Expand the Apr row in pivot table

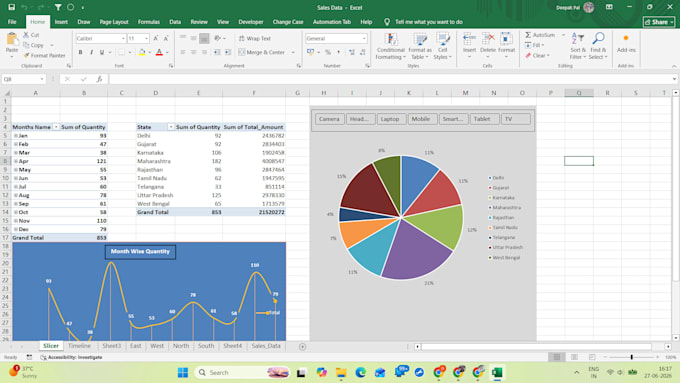tap(16, 161)
